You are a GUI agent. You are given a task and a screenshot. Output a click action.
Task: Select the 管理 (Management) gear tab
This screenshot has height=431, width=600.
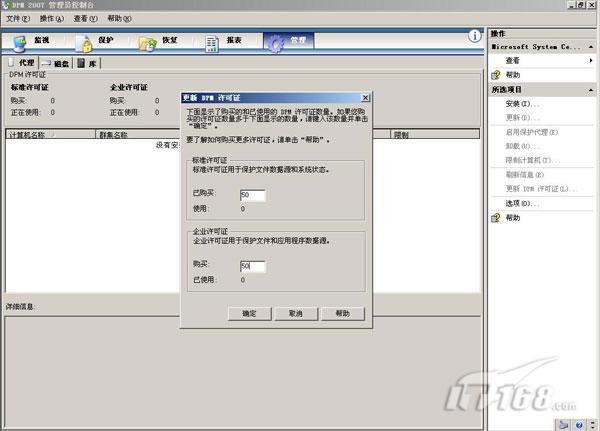(x=289, y=42)
